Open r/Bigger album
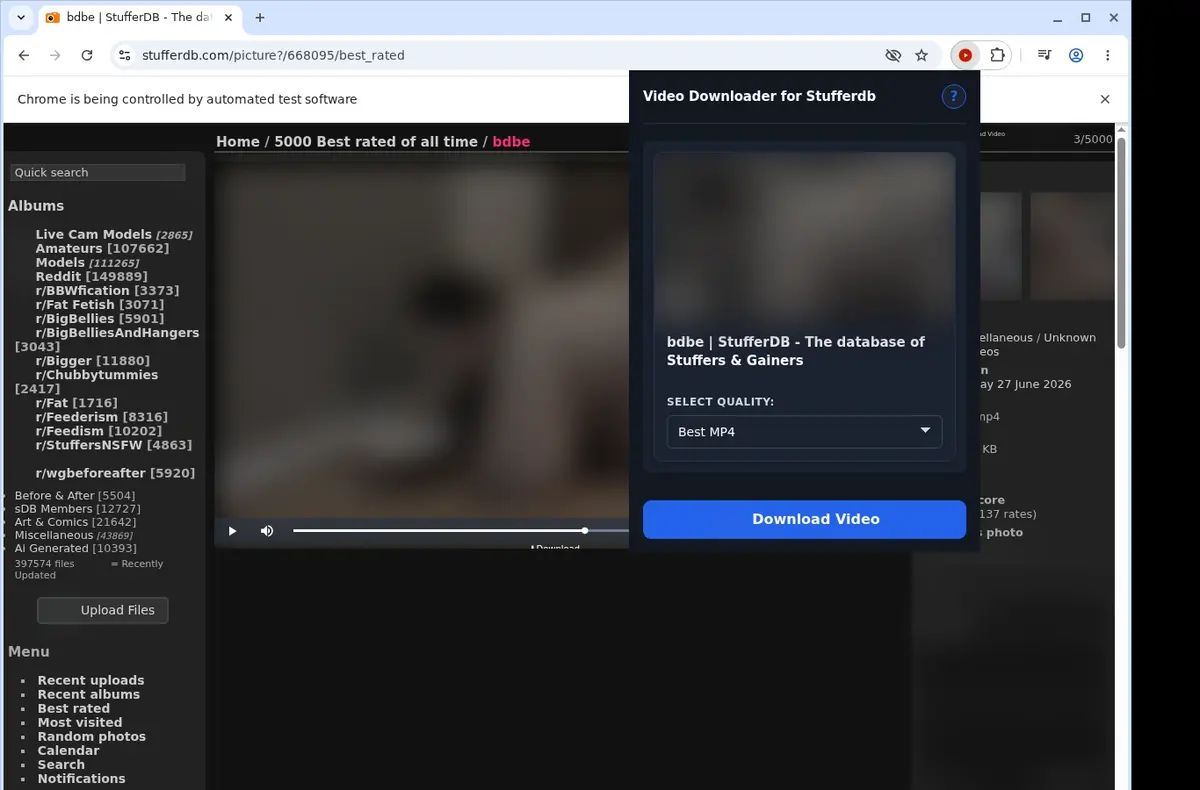1200x790 pixels. [65, 360]
